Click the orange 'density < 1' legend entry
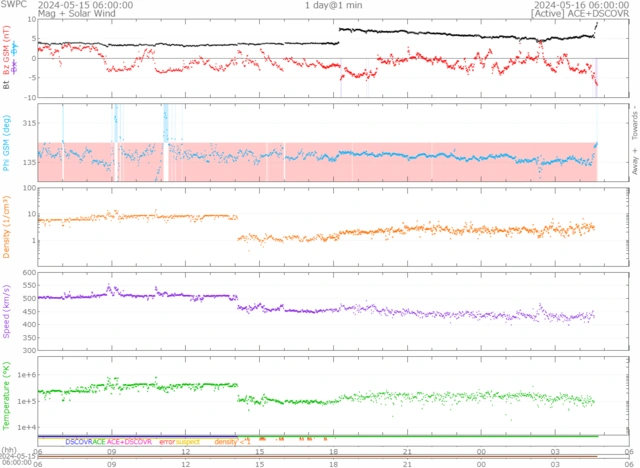Viewport: 640px width, 468px height. point(232,442)
